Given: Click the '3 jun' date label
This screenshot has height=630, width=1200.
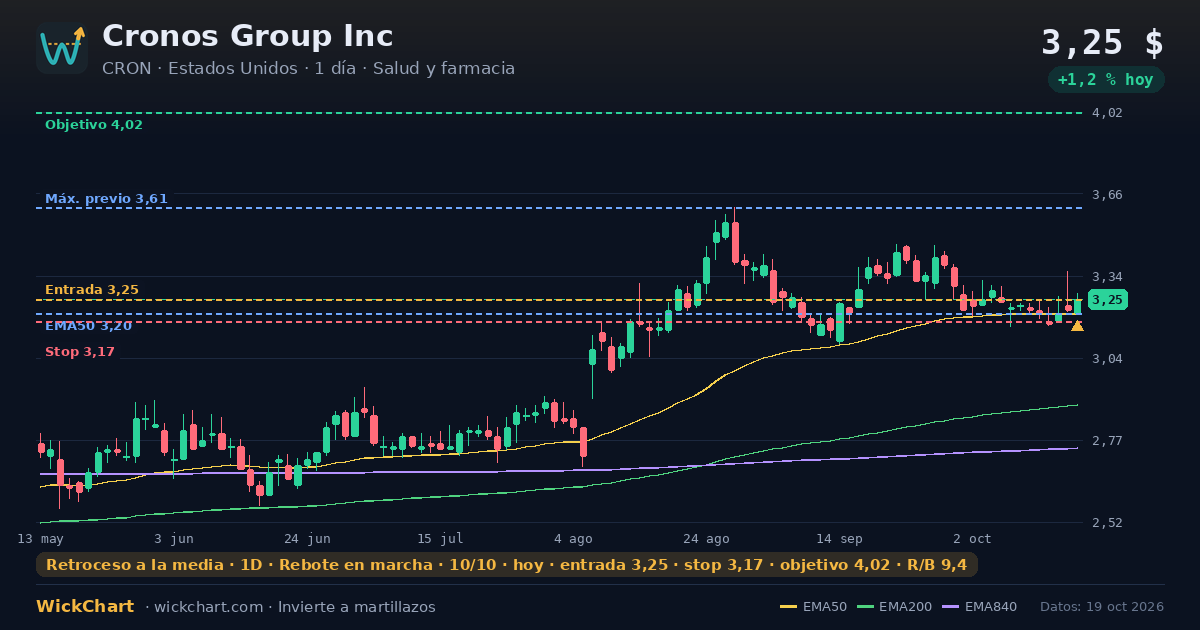Looking at the screenshot, I should (x=174, y=539).
